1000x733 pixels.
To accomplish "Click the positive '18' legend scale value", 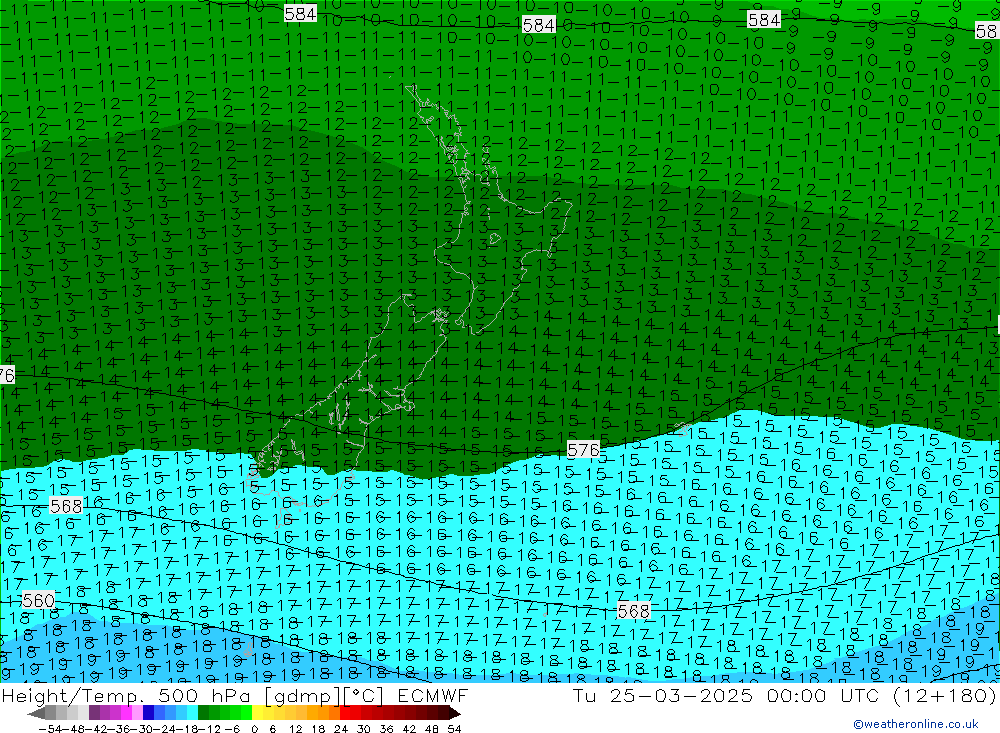I will click(x=318, y=729).
